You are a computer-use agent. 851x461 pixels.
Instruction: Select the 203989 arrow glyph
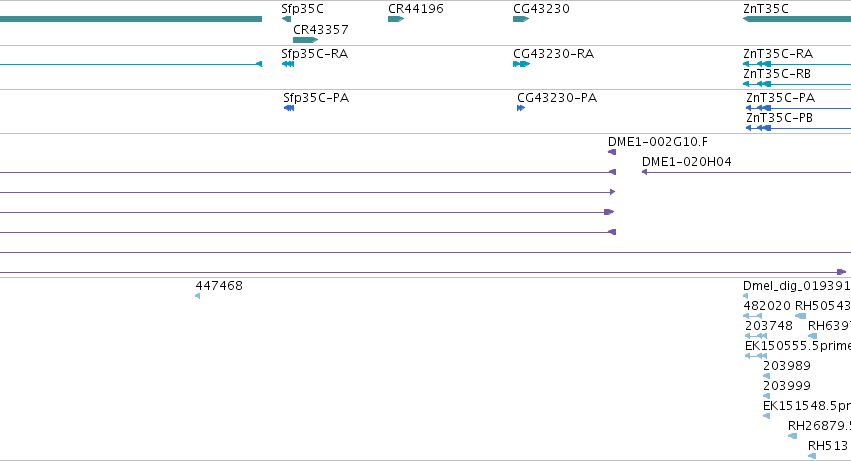[766, 376]
